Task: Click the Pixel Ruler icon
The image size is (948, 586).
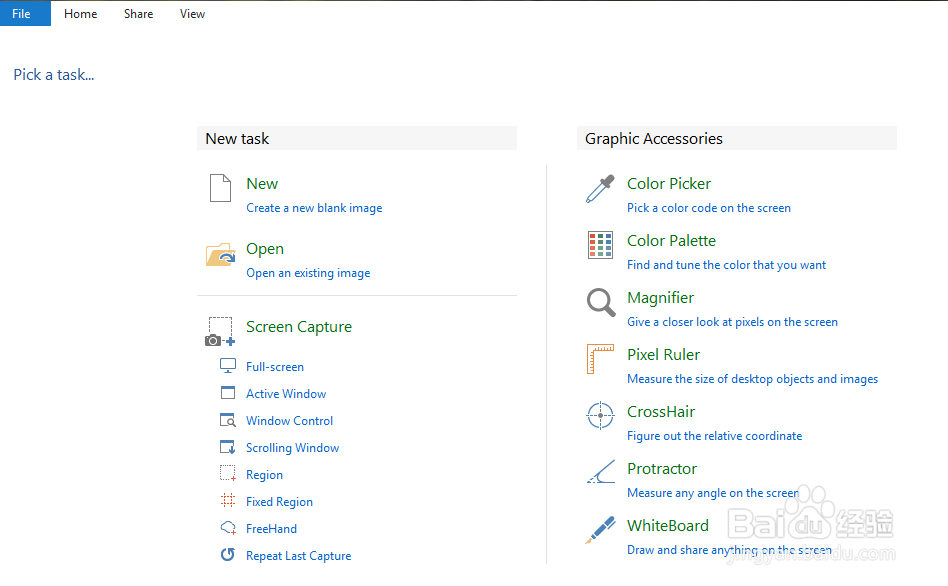Action: (600, 359)
